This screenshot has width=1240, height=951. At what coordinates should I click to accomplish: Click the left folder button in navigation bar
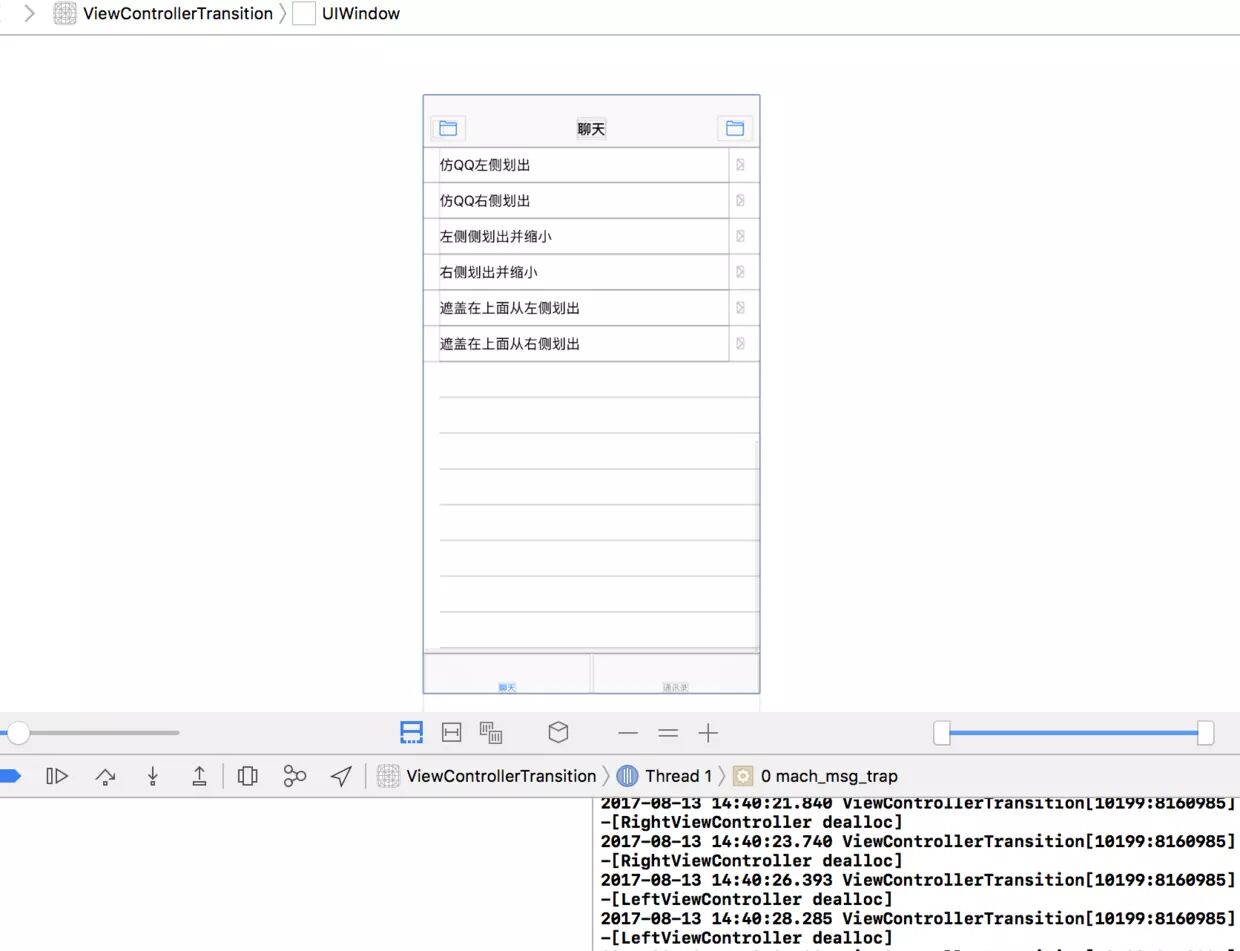coord(448,128)
